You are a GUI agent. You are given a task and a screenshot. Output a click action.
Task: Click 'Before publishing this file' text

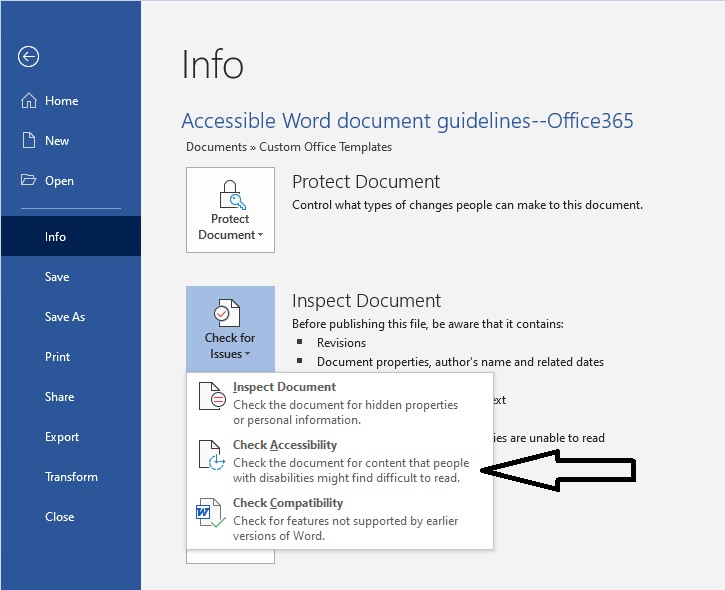428,324
